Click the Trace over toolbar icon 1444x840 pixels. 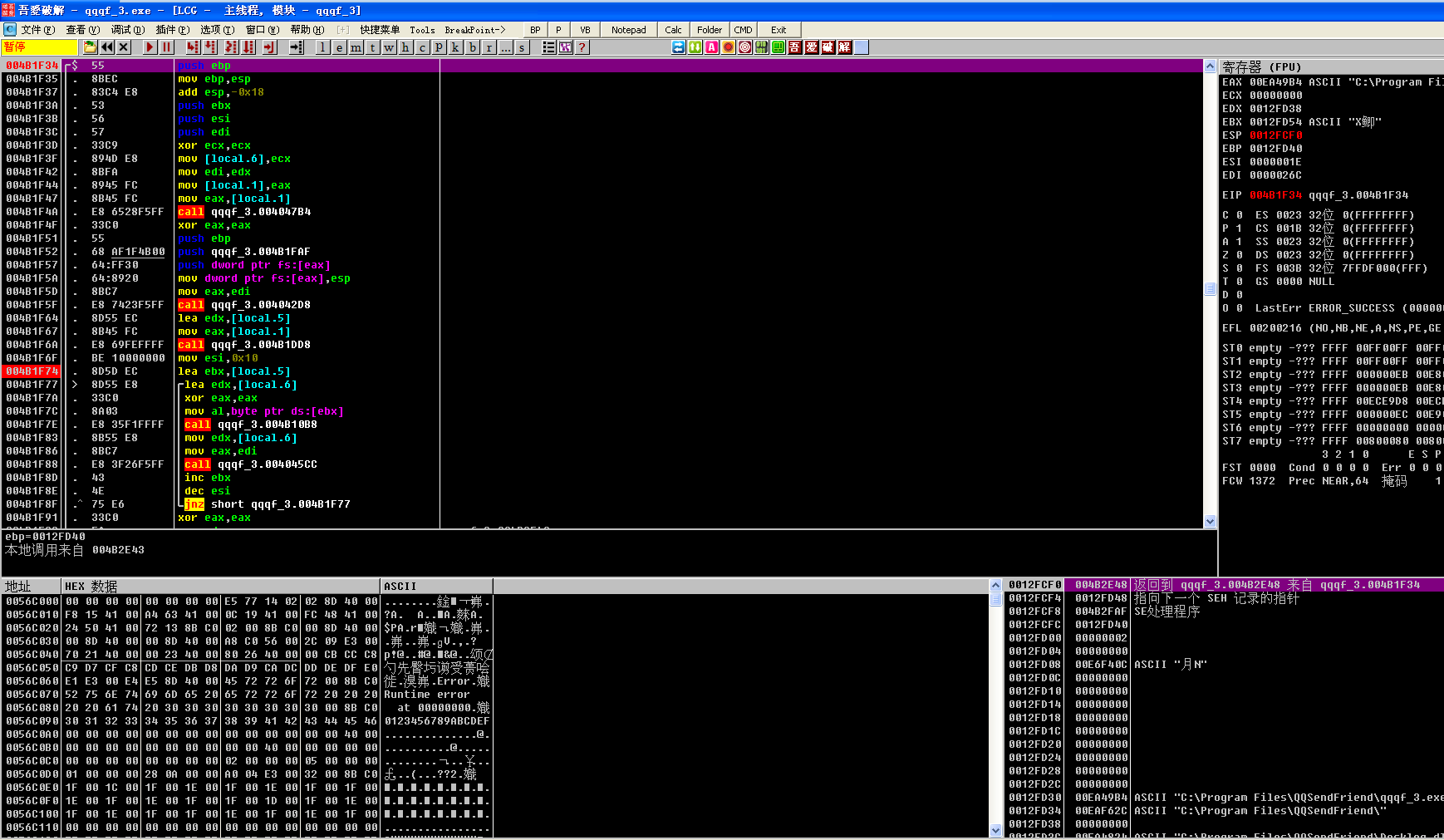point(249,47)
